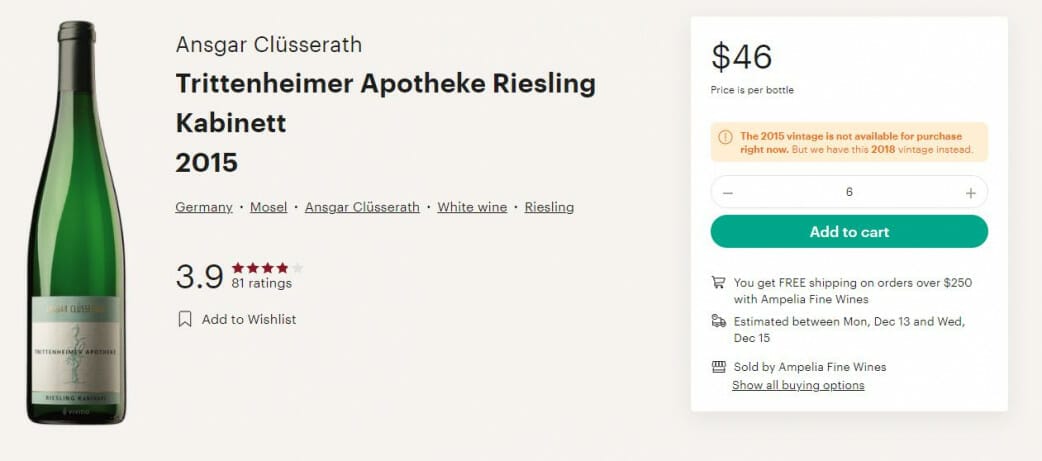Increase bottle quantity with plus button
The image size is (1042, 461).
(970, 193)
